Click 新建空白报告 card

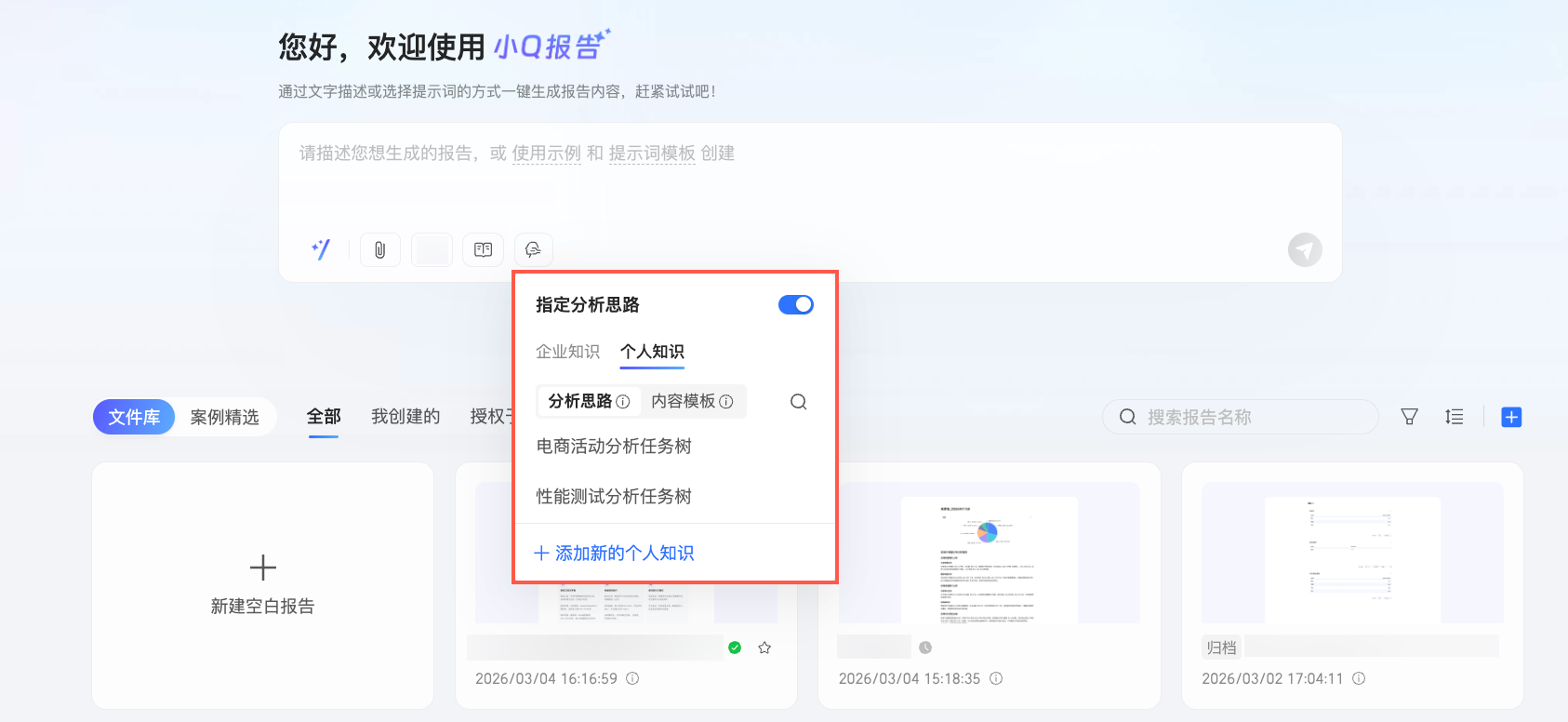(x=262, y=585)
